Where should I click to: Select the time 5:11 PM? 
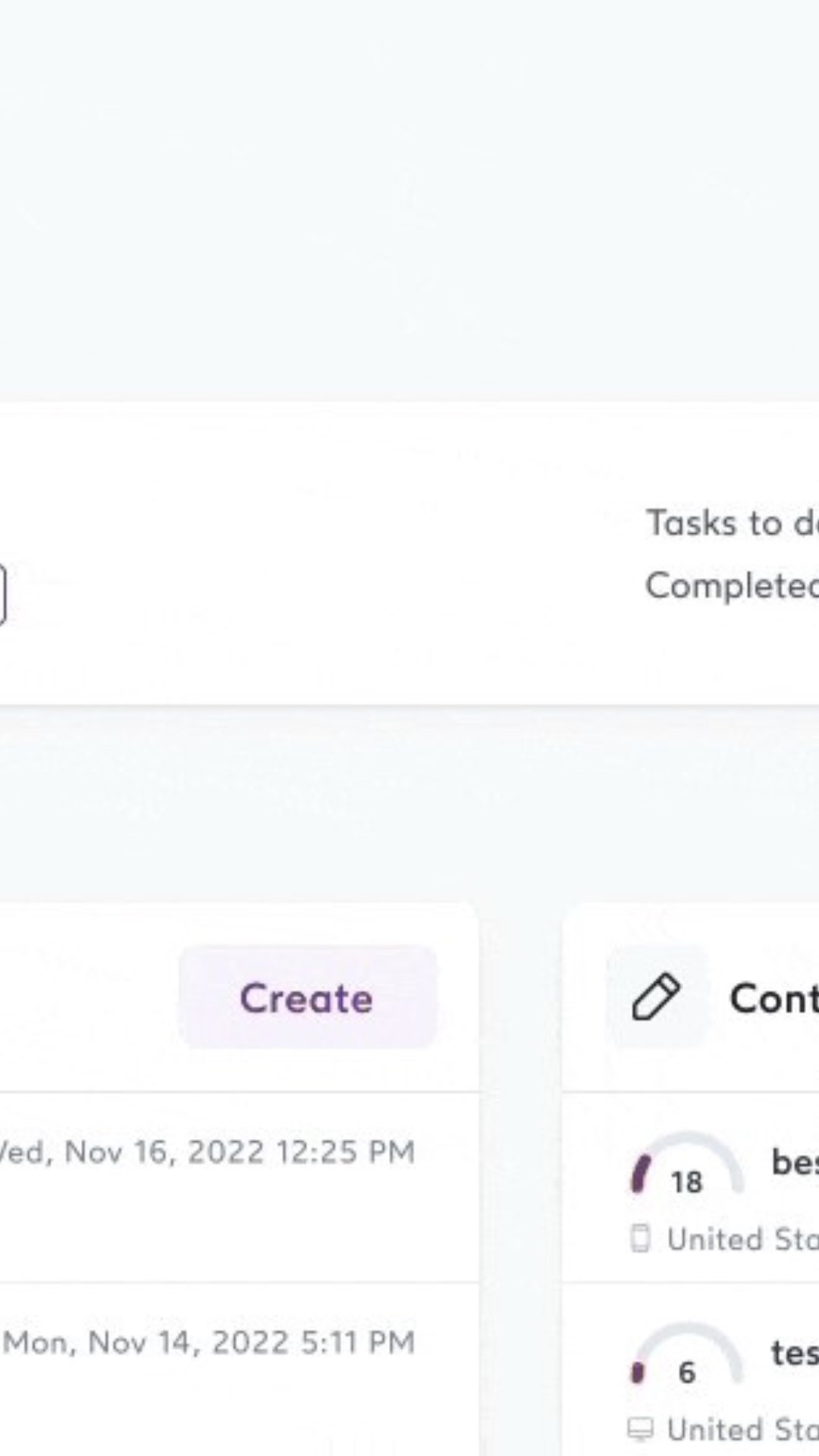pyautogui.click(x=358, y=1342)
